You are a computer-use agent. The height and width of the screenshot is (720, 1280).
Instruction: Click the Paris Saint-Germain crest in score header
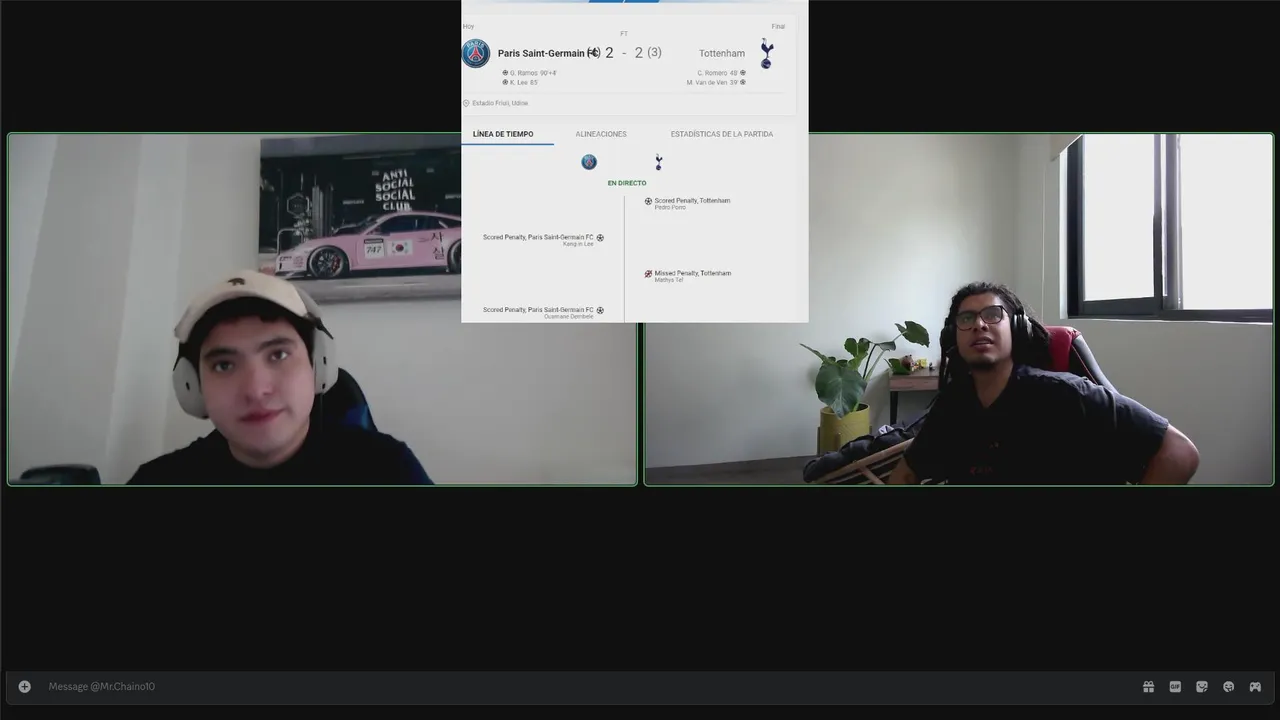point(476,53)
